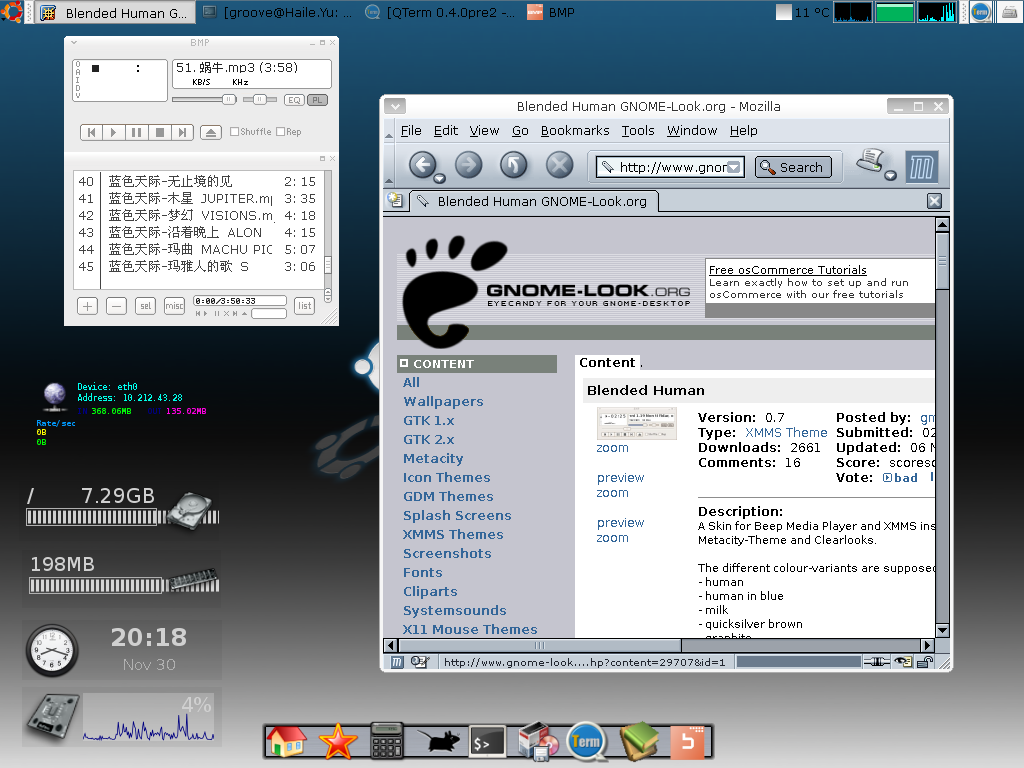Vote 'bad' on Blended Human

900,477
